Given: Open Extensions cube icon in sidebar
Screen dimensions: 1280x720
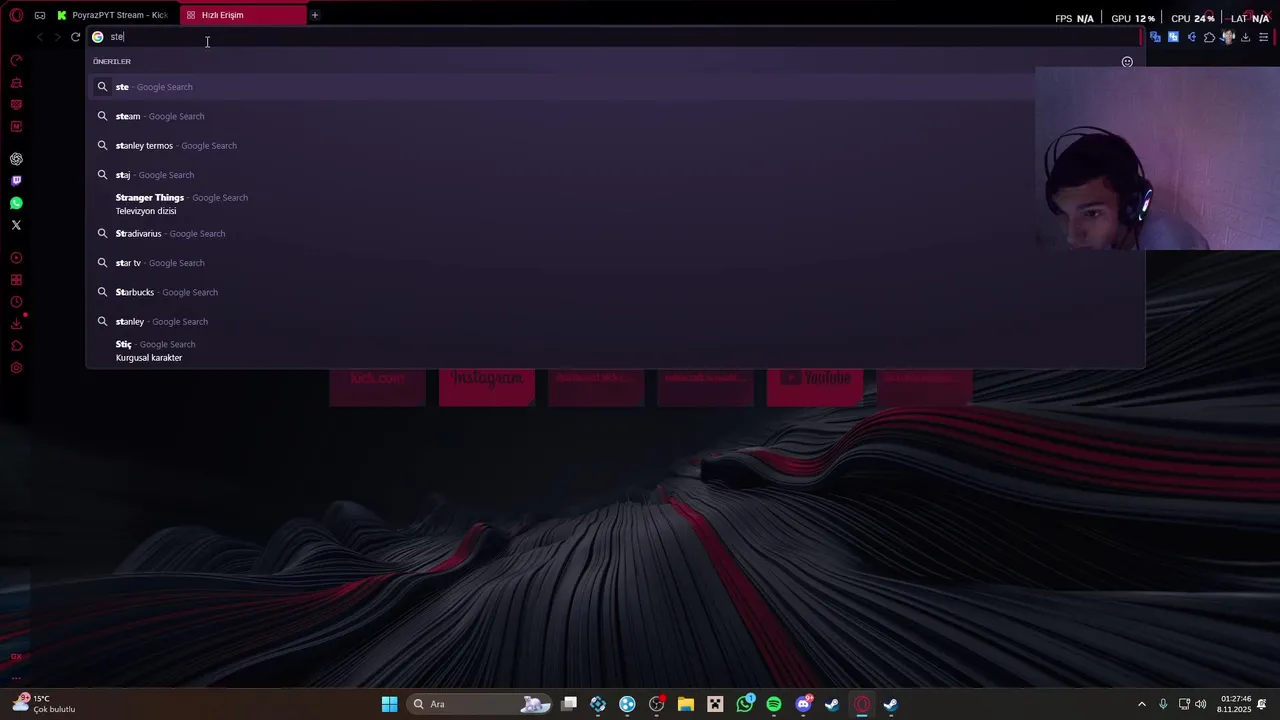Looking at the screenshot, I should (x=16, y=346).
